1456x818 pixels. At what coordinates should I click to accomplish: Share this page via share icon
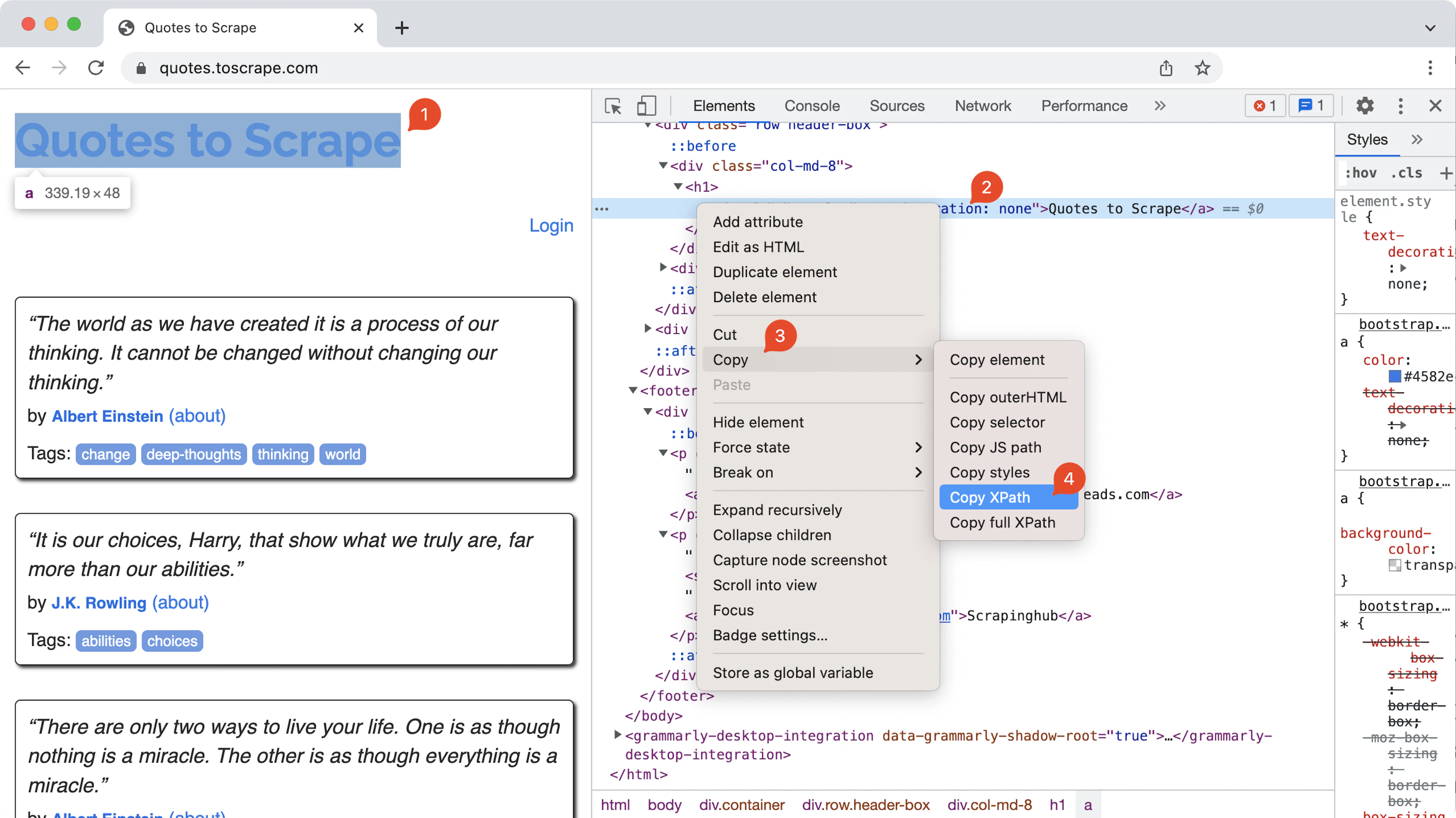tap(1166, 68)
